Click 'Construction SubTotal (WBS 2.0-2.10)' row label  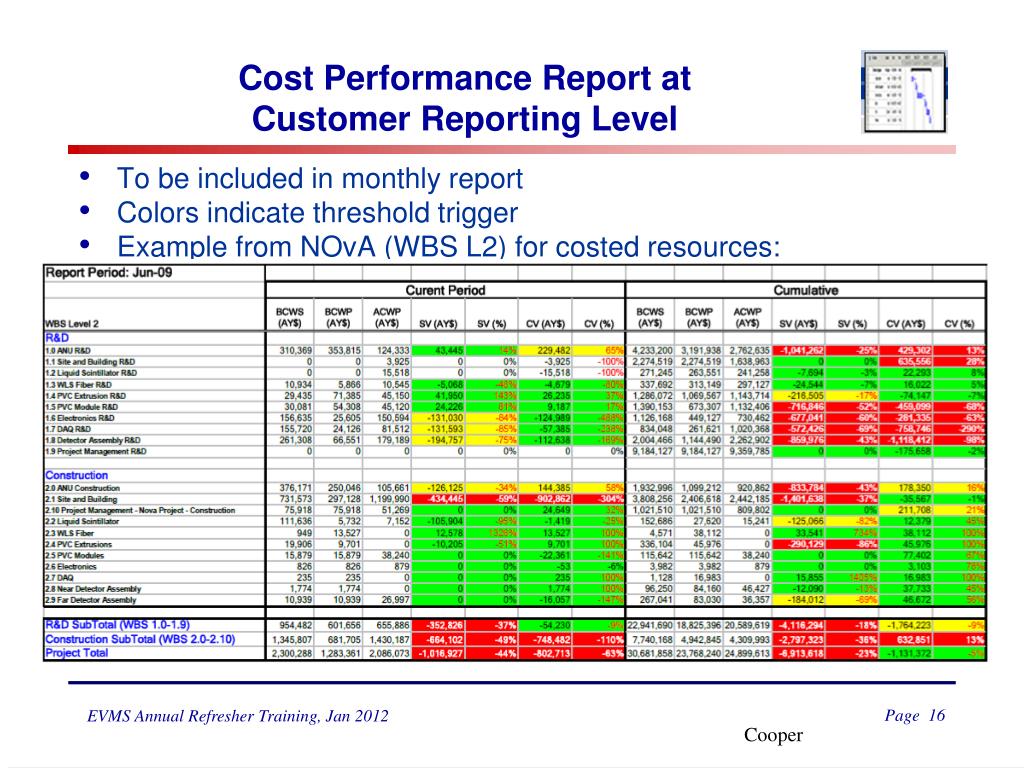point(140,639)
